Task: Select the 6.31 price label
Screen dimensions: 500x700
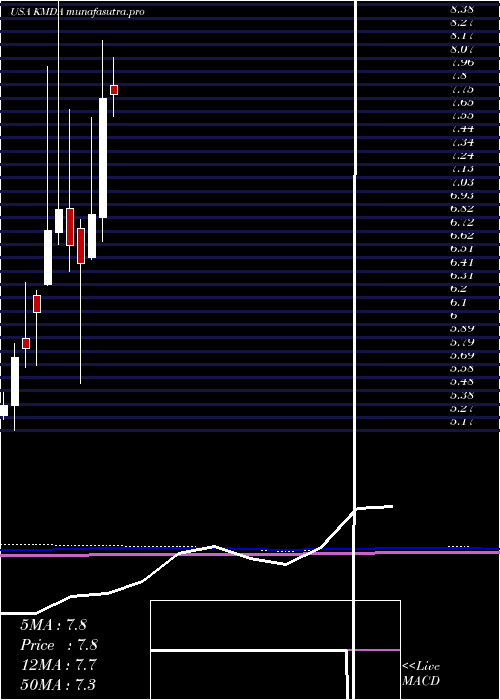Action: coord(462,275)
